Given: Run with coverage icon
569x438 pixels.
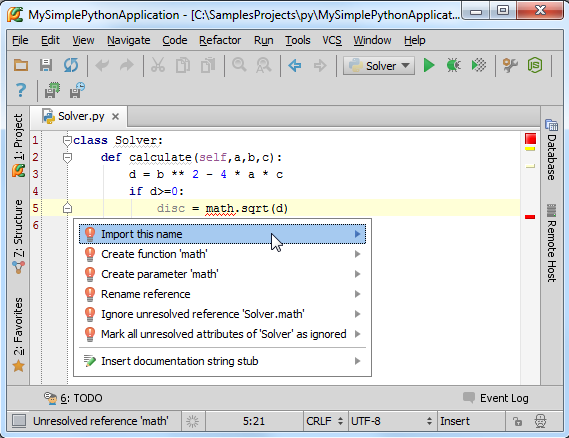Looking at the screenshot, I should [x=479, y=66].
